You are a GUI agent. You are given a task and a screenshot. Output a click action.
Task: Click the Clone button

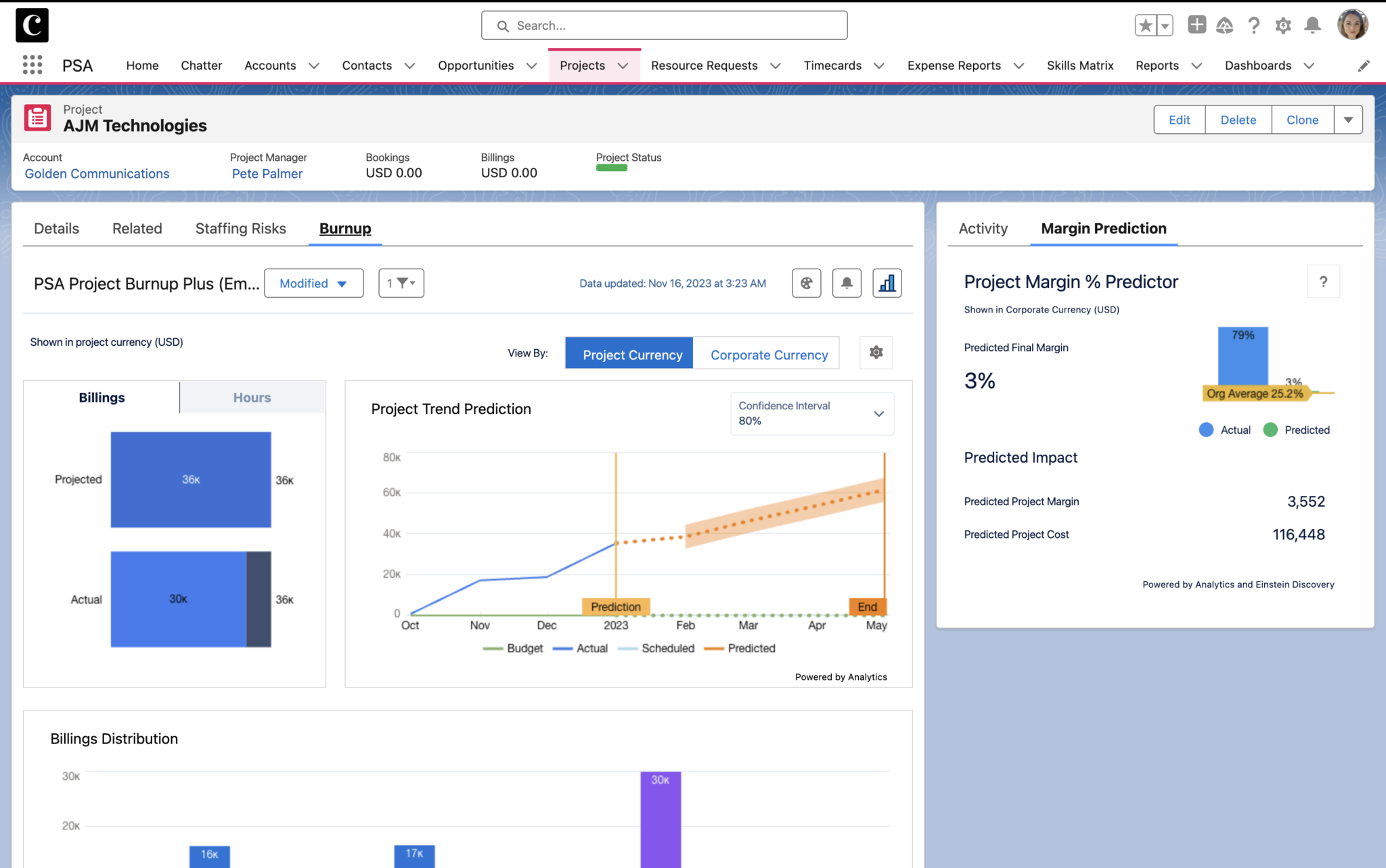coord(1301,119)
